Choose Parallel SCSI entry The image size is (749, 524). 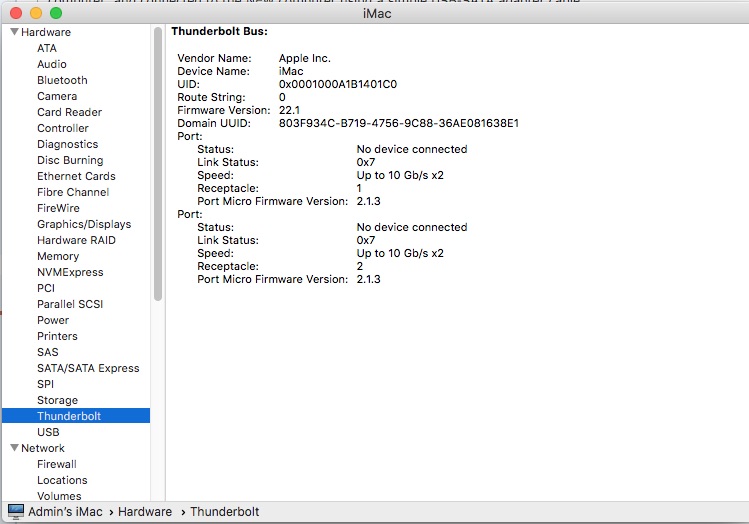[70, 304]
